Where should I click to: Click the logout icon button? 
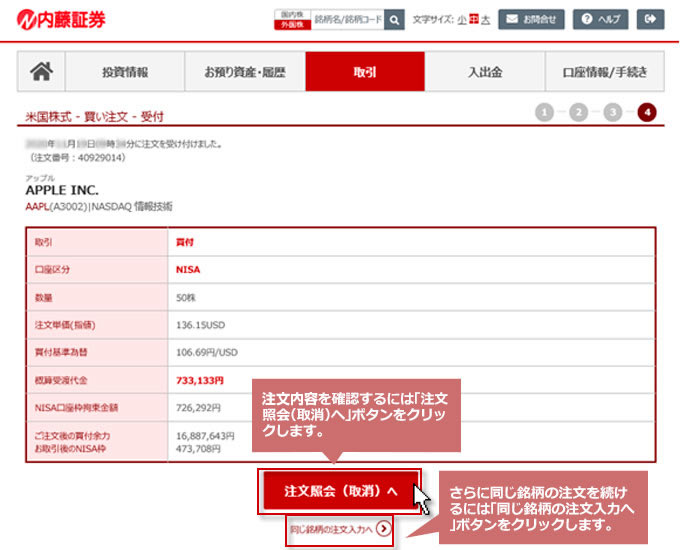tap(650, 19)
